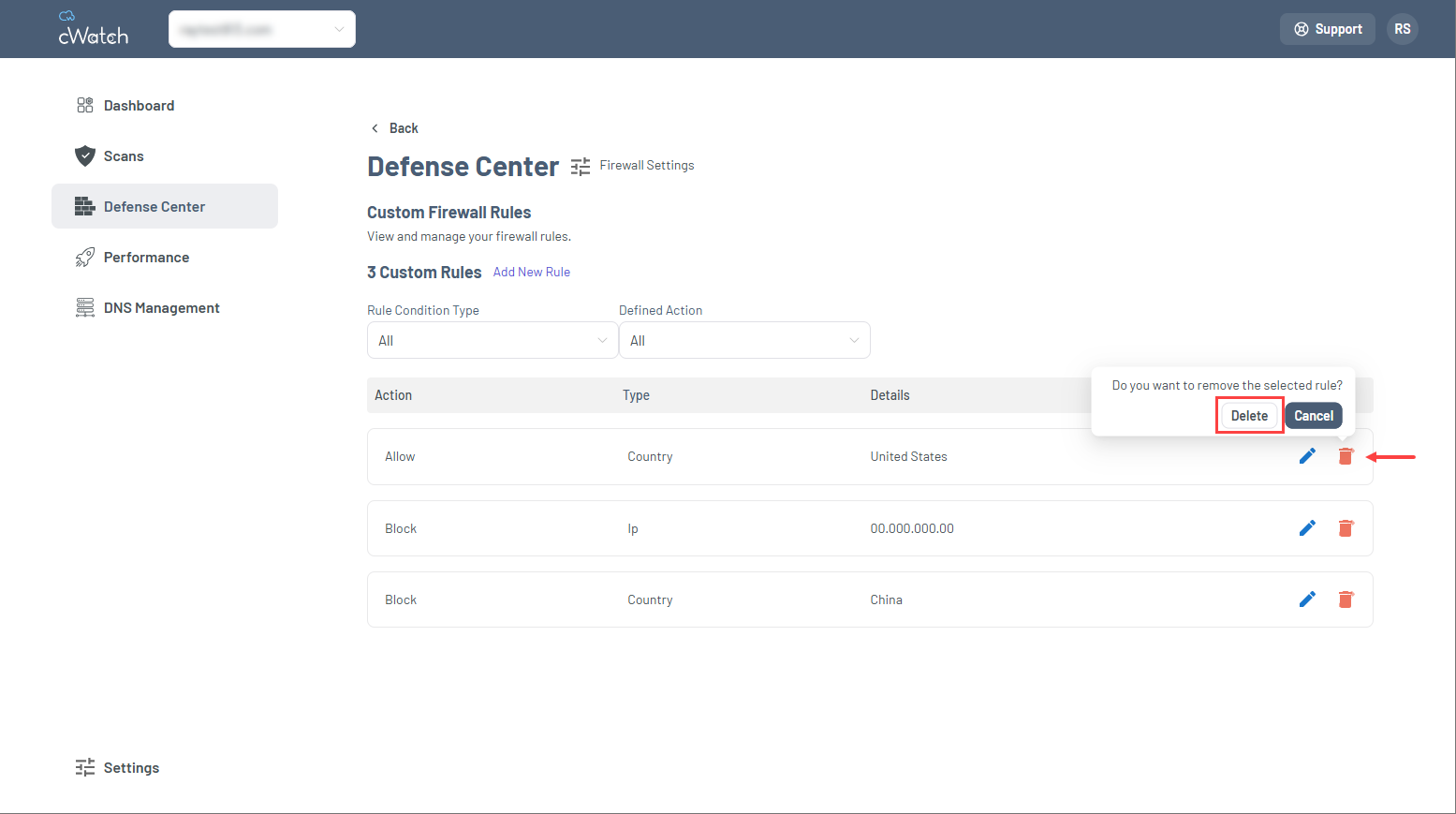Delete the United States allow rule

(1346, 456)
